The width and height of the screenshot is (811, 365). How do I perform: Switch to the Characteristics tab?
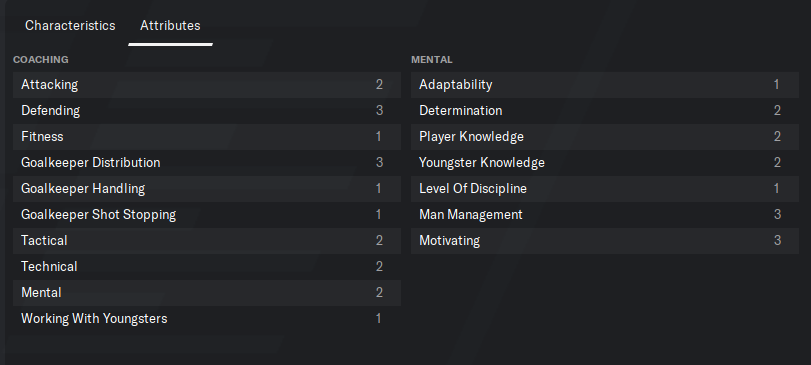click(x=70, y=25)
